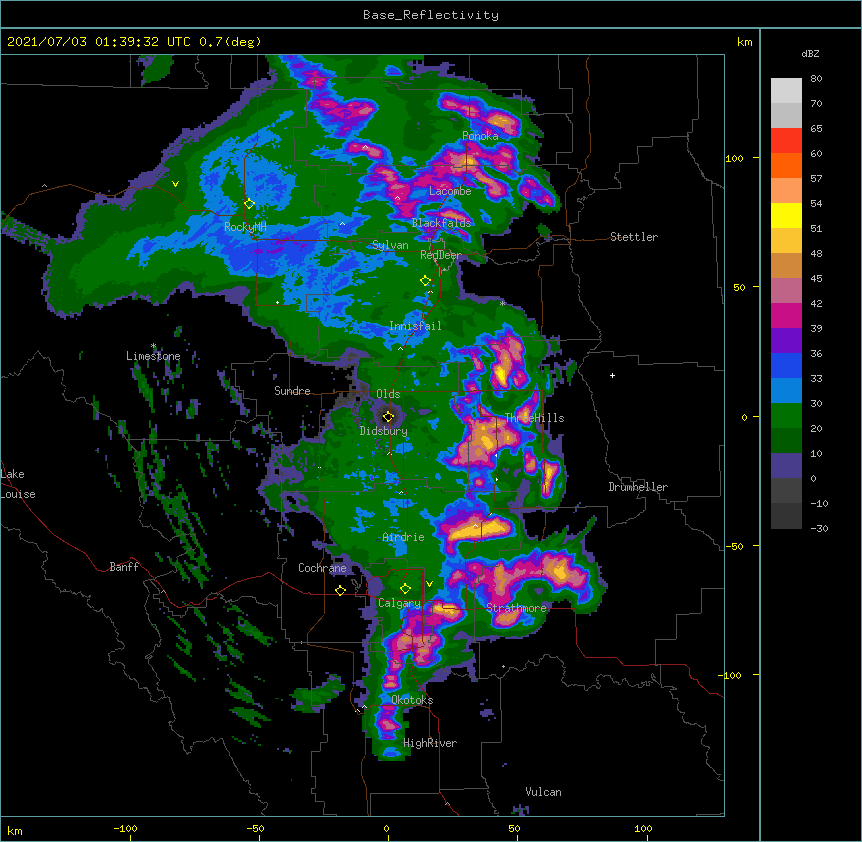This screenshot has width=862, height=842.
Task: Click the -50 tick label on bottom axis
Action: point(255,828)
